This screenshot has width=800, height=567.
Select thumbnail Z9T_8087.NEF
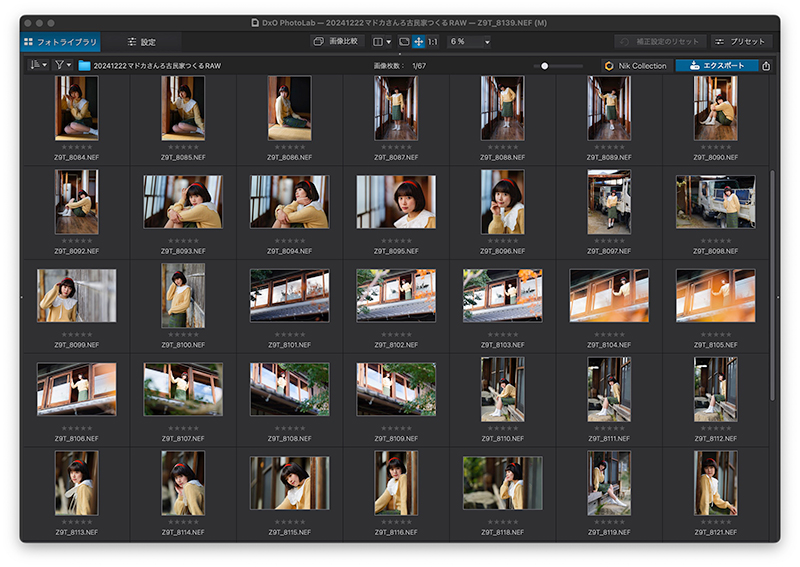tap(396, 108)
